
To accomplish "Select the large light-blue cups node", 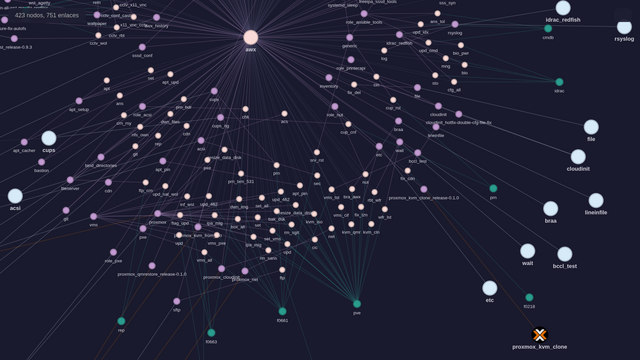I will (x=49, y=138).
